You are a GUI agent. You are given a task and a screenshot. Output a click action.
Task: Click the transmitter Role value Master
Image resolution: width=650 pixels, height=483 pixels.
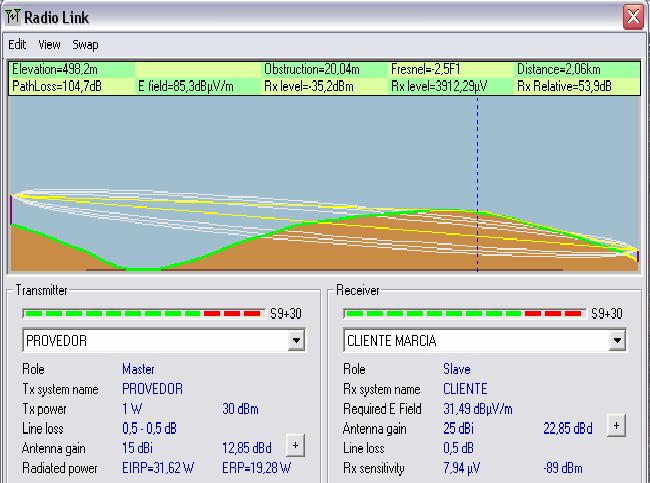tap(138, 369)
